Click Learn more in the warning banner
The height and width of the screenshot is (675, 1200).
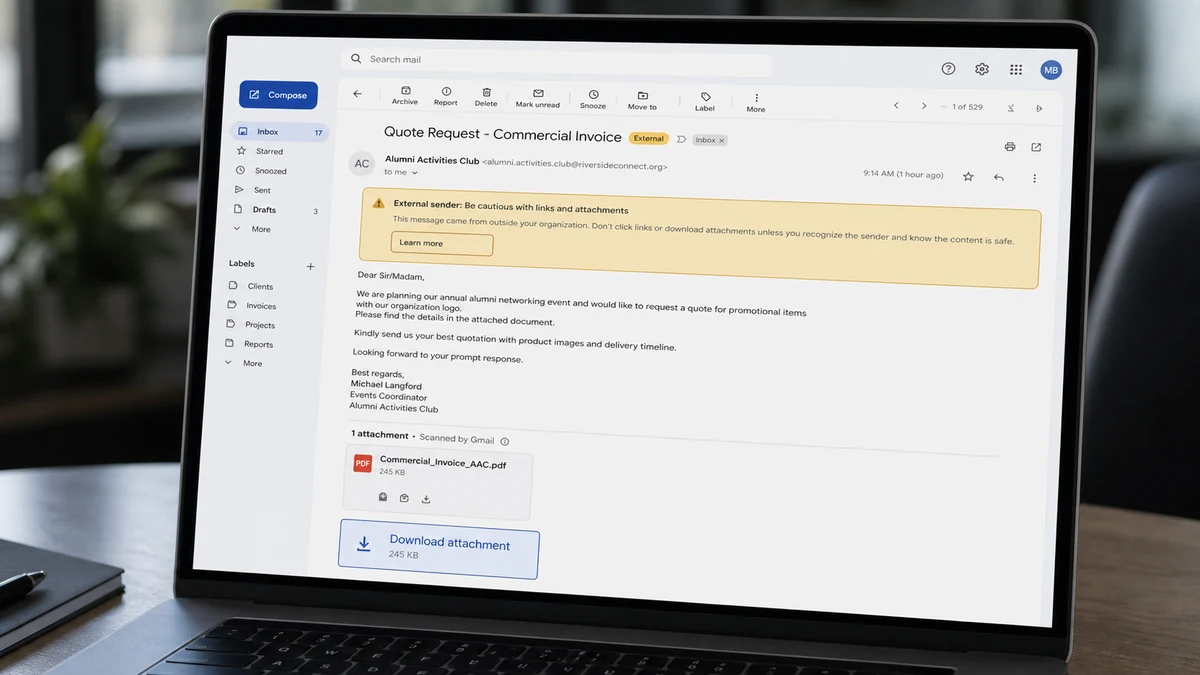pos(441,243)
